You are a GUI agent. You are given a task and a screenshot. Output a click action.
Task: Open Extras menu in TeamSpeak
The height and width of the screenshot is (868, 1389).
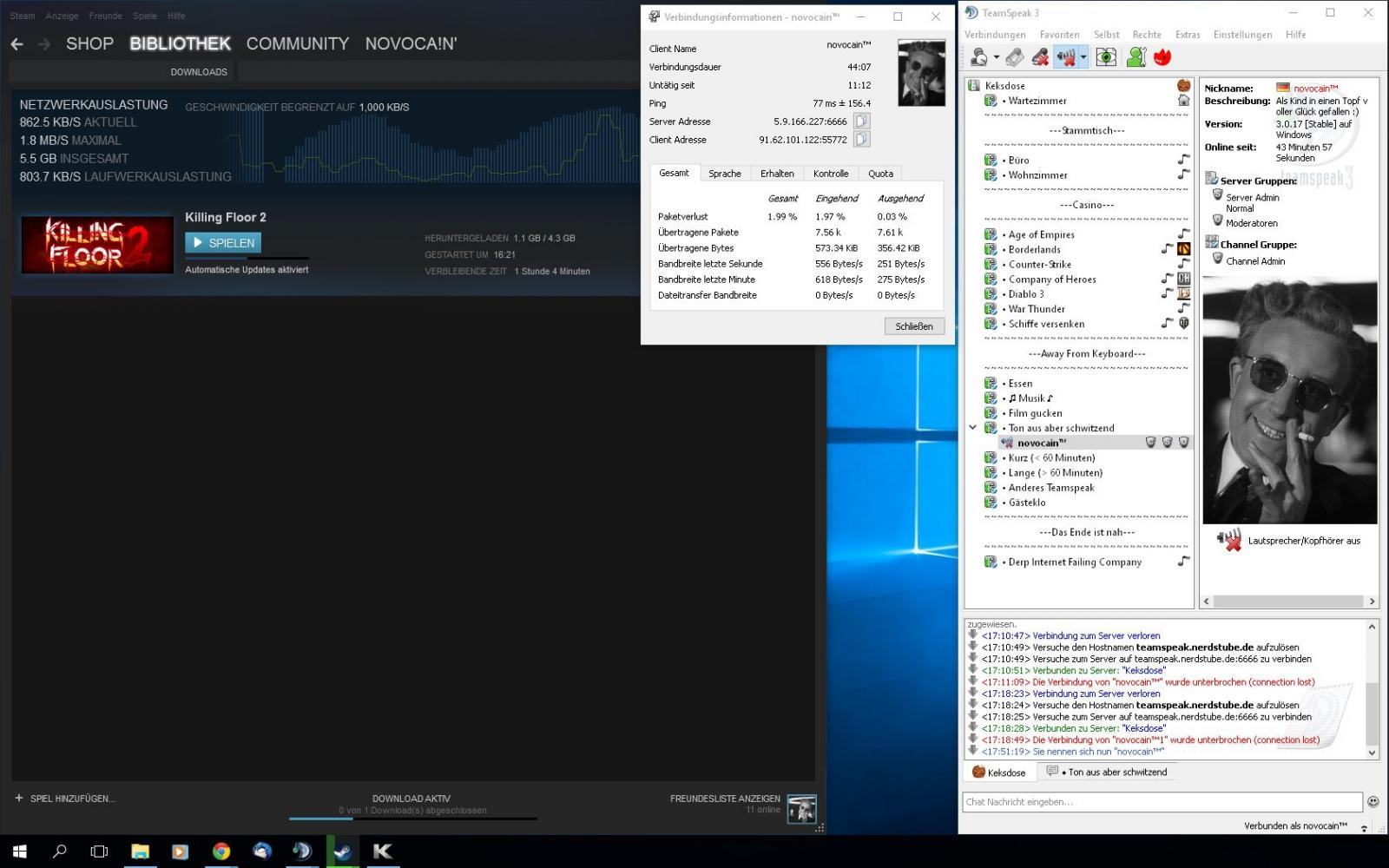click(1188, 35)
